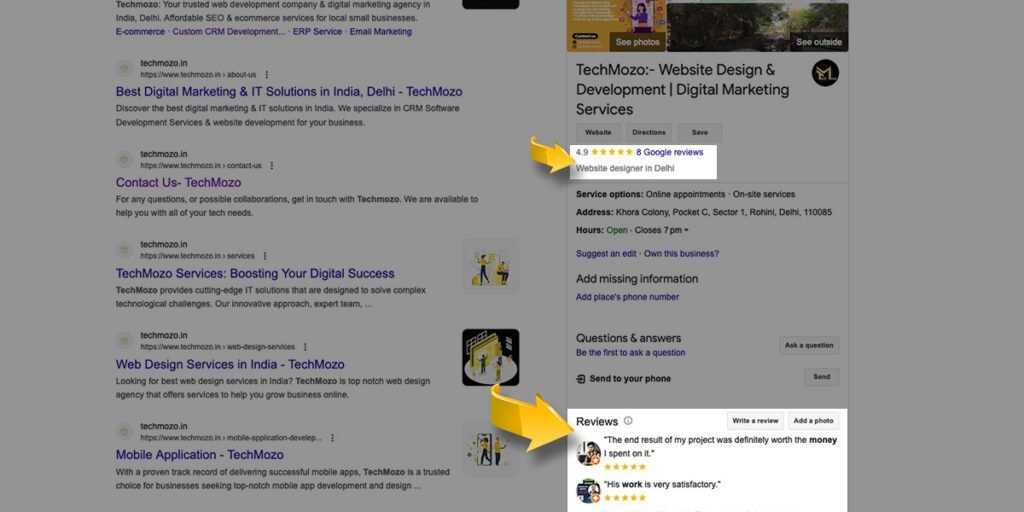Click Ask a question button
This screenshot has width=1024, height=512.
tap(809, 345)
